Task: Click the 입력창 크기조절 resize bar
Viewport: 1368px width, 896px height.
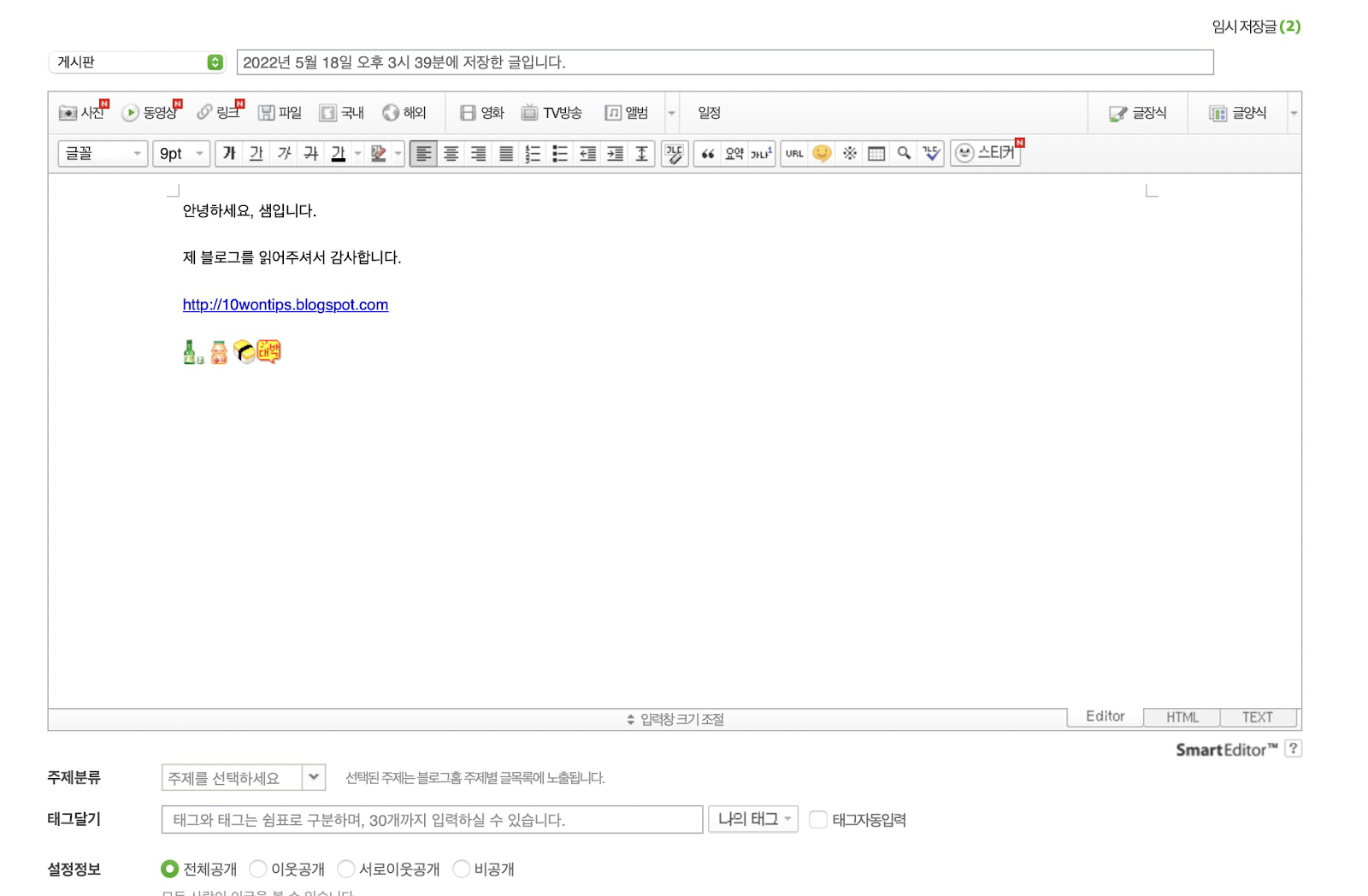Action: [x=675, y=719]
